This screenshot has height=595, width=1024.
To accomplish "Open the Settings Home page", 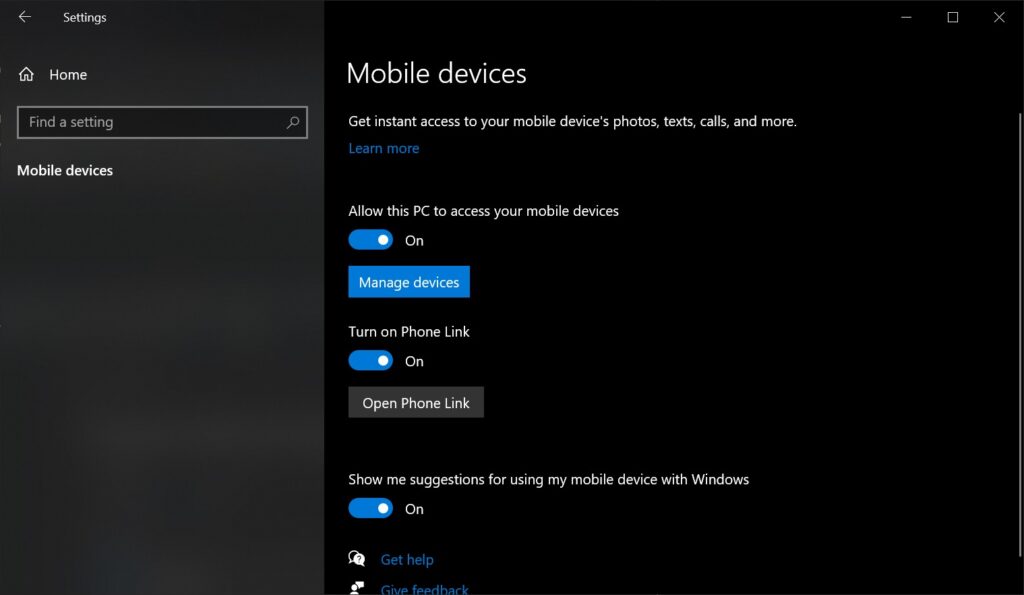I will coord(67,74).
